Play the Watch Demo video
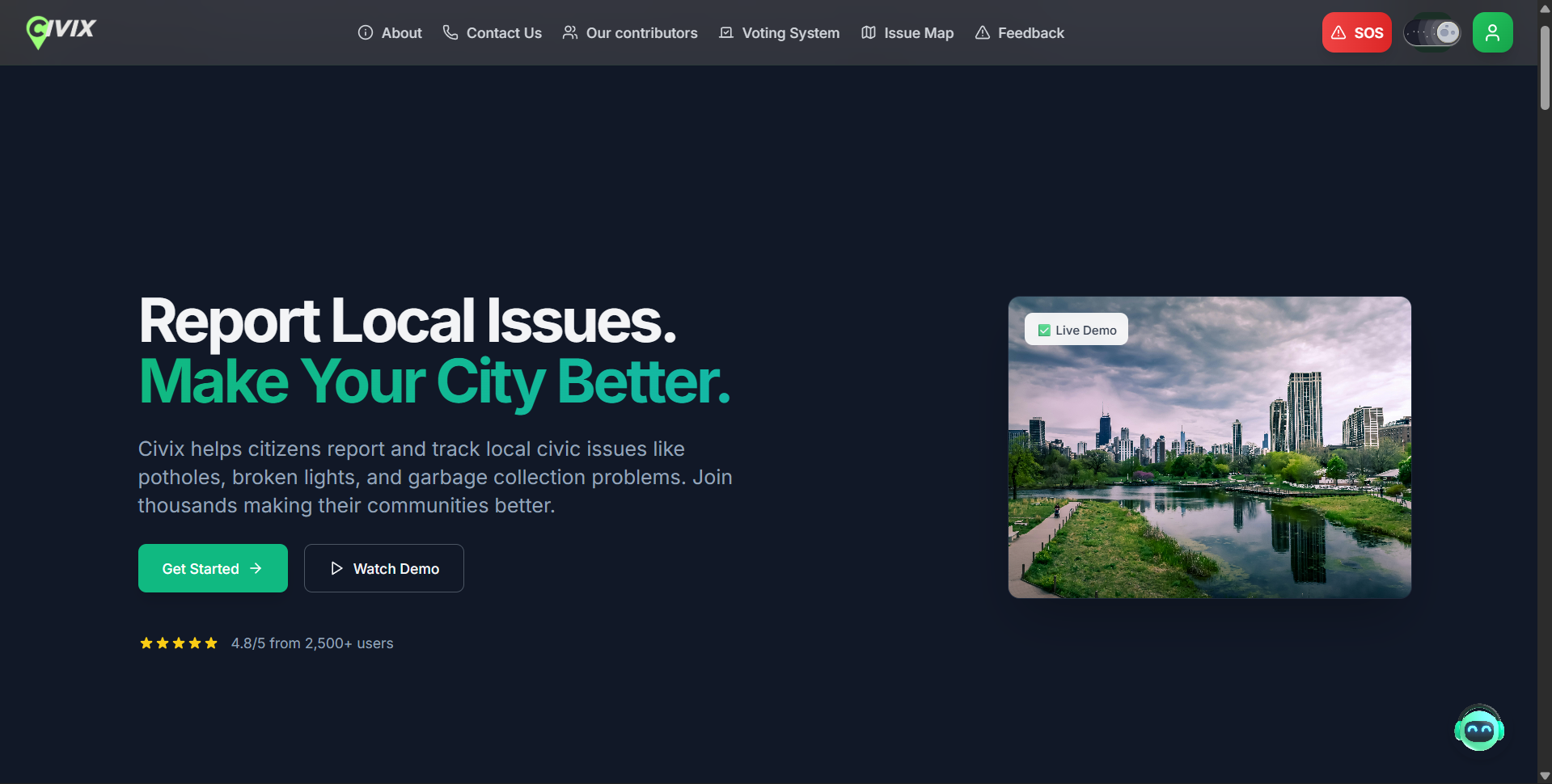Viewport: 1552px width, 784px height. coord(383,568)
